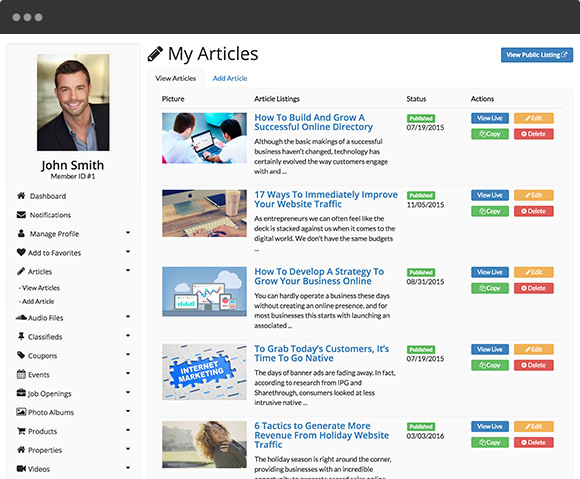The width and height of the screenshot is (580, 479).
Task: Copy the Successful Online Directory article
Action: pos(490,134)
